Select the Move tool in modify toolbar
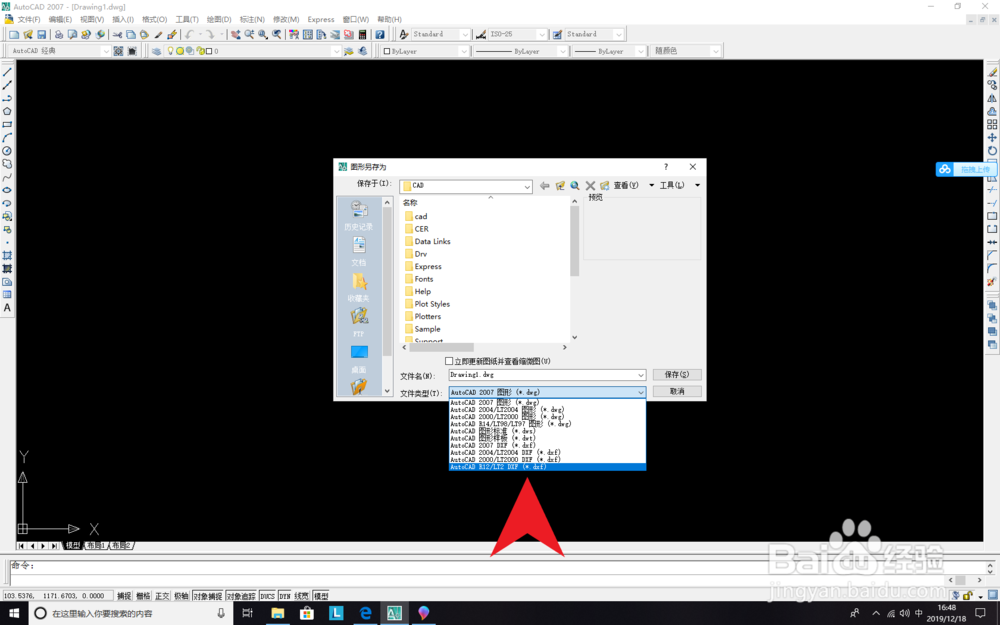The height and width of the screenshot is (625, 1000). pos(992,138)
